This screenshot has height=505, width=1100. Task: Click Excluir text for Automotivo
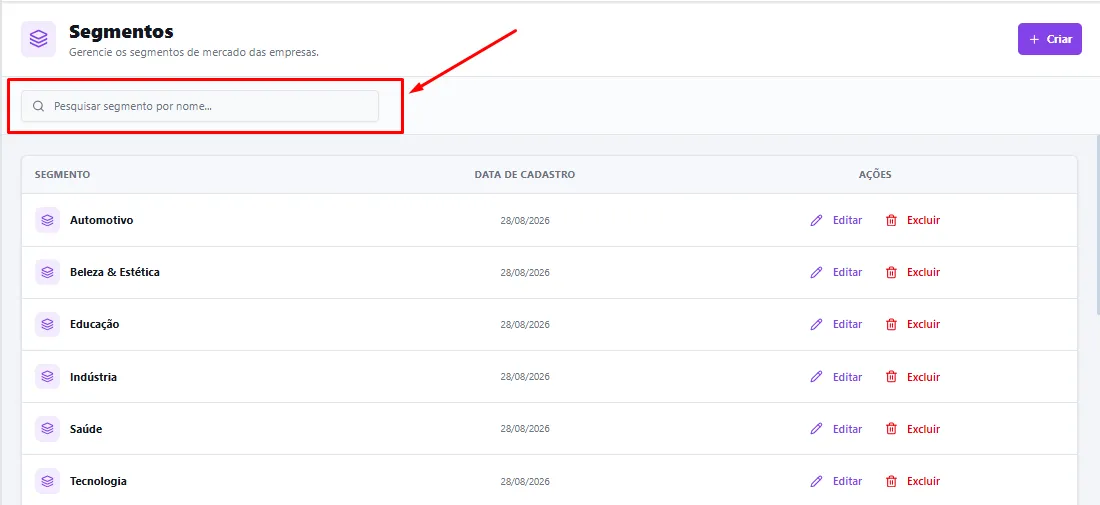click(923, 220)
